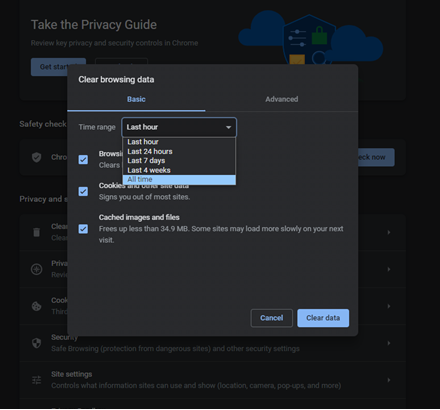Image resolution: width=440 pixels, height=410 pixels.
Task: Click the 'Clear browsing data' dialog title
Action: (116, 80)
